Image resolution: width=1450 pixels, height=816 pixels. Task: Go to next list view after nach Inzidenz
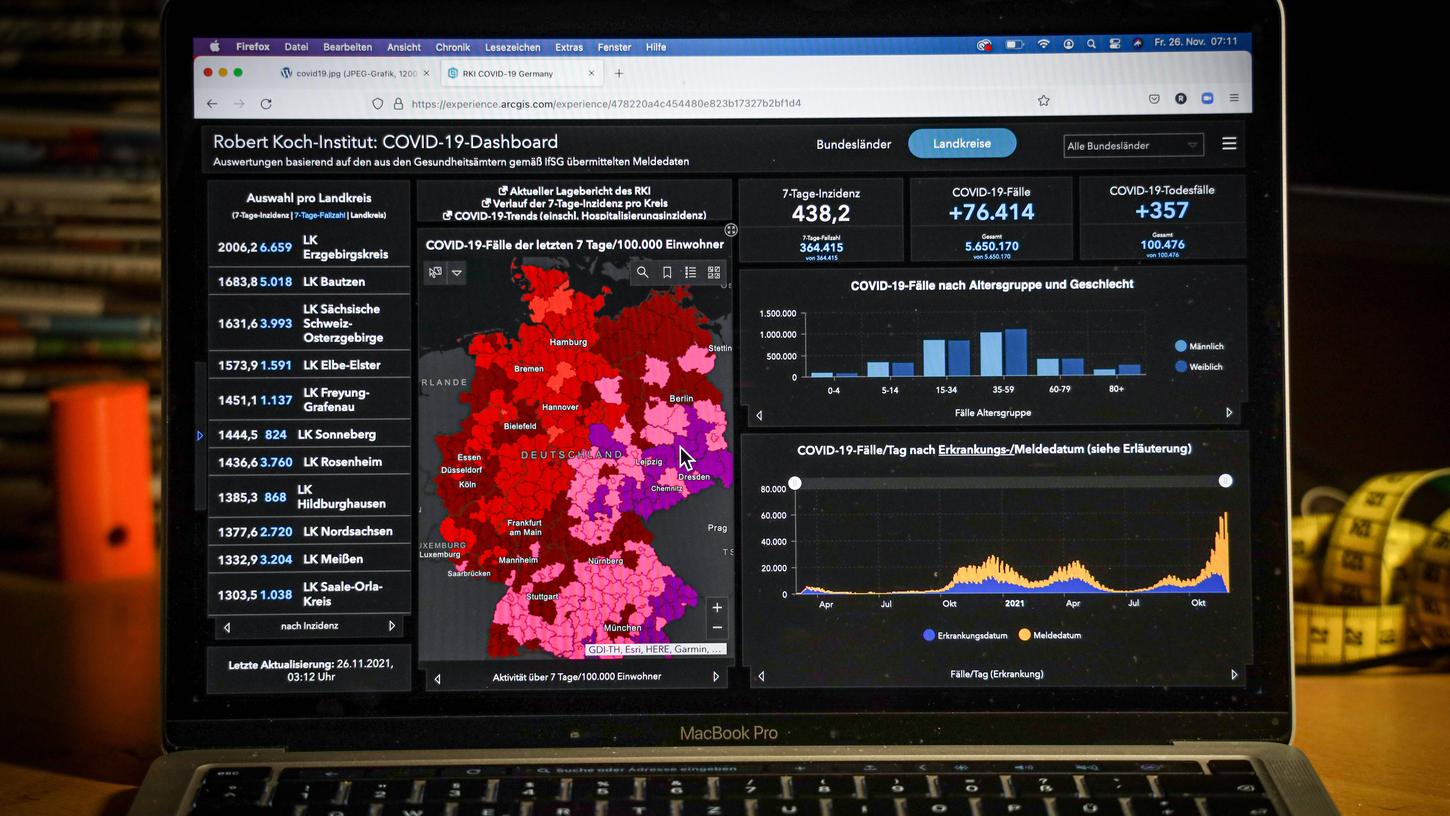point(392,626)
